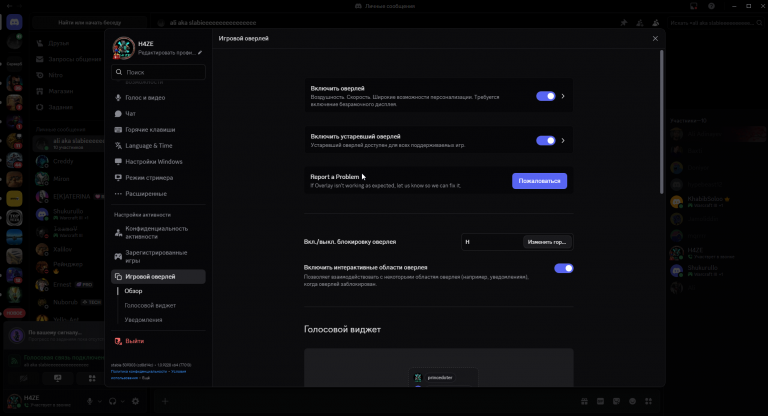Click the gamepad icon beside Зарегистрированные игры
This screenshot has height=416, width=768.
(x=118, y=256)
